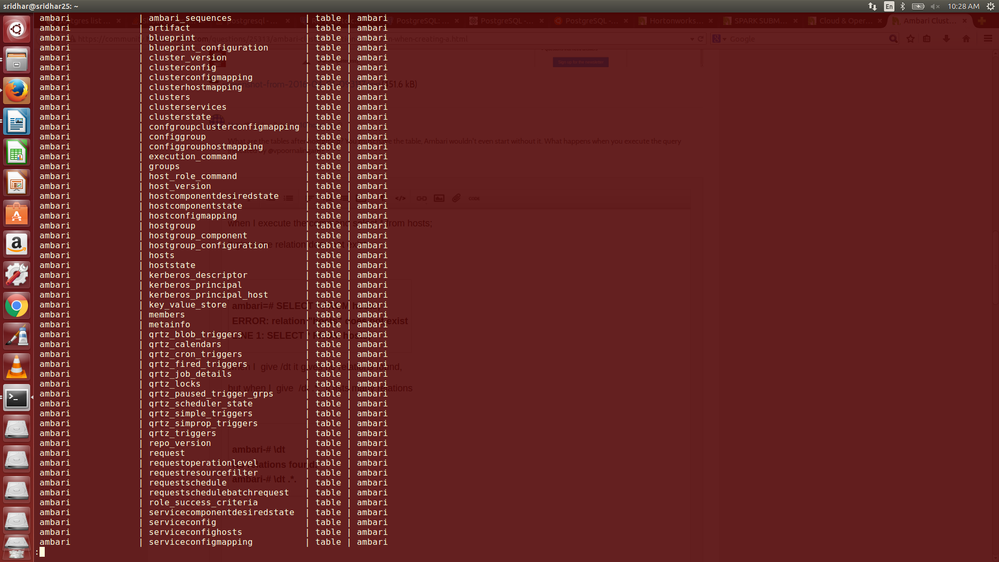Click 'hosts' table name
This screenshot has width=999, height=562.
(161, 255)
